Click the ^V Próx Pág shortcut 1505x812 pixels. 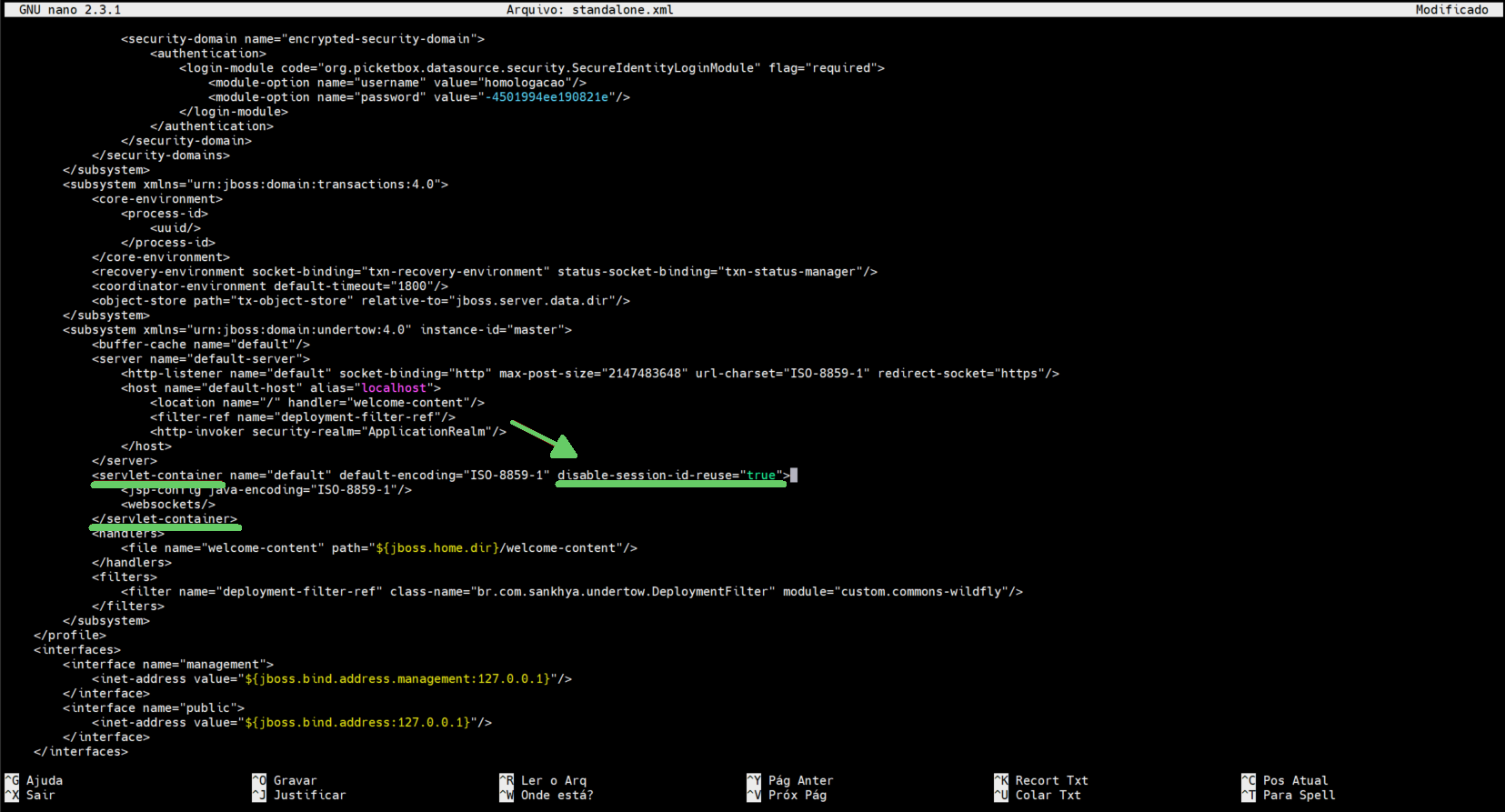(787, 795)
